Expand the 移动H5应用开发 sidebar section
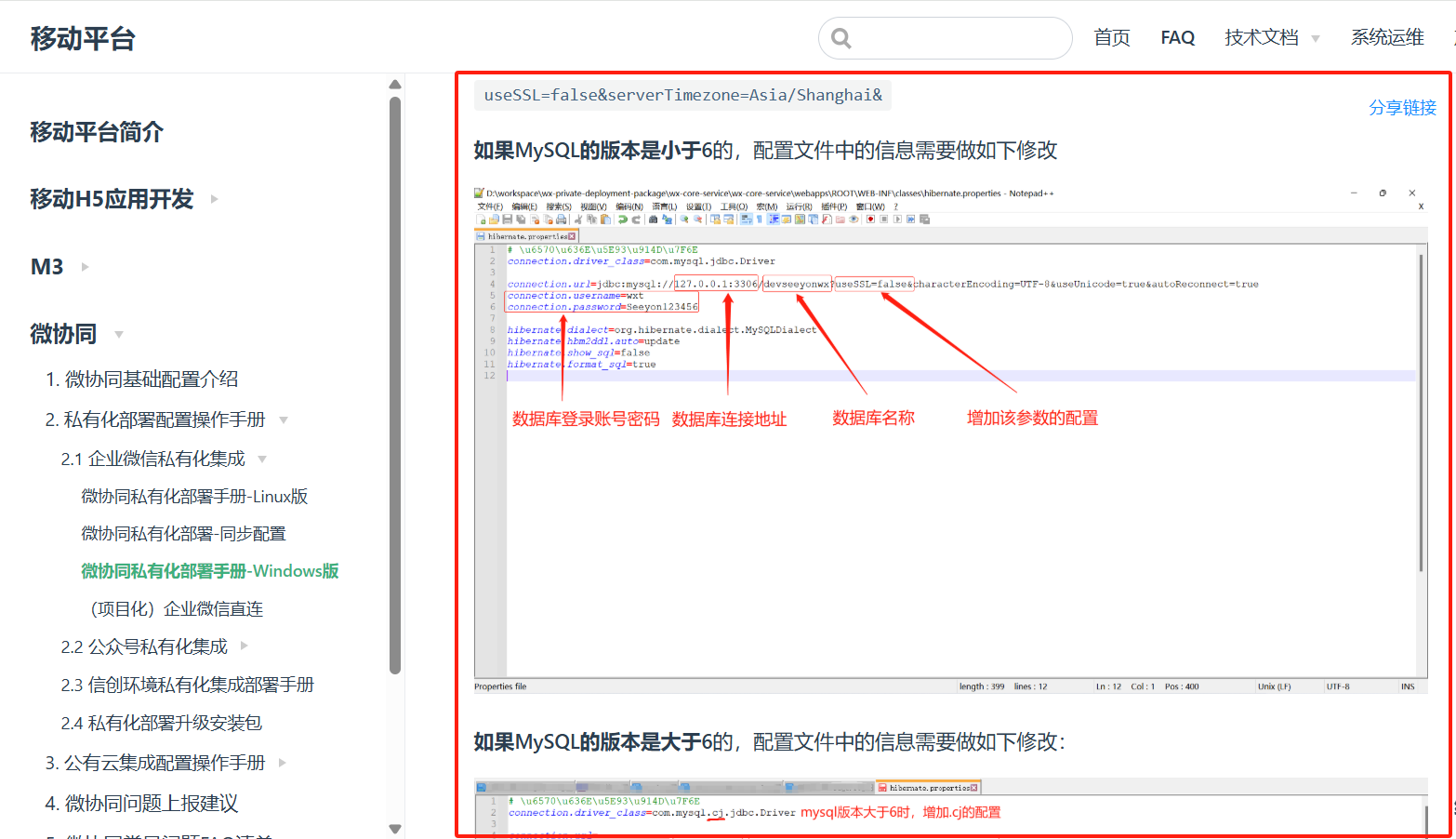The height and width of the screenshot is (839, 1456). tap(213, 198)
